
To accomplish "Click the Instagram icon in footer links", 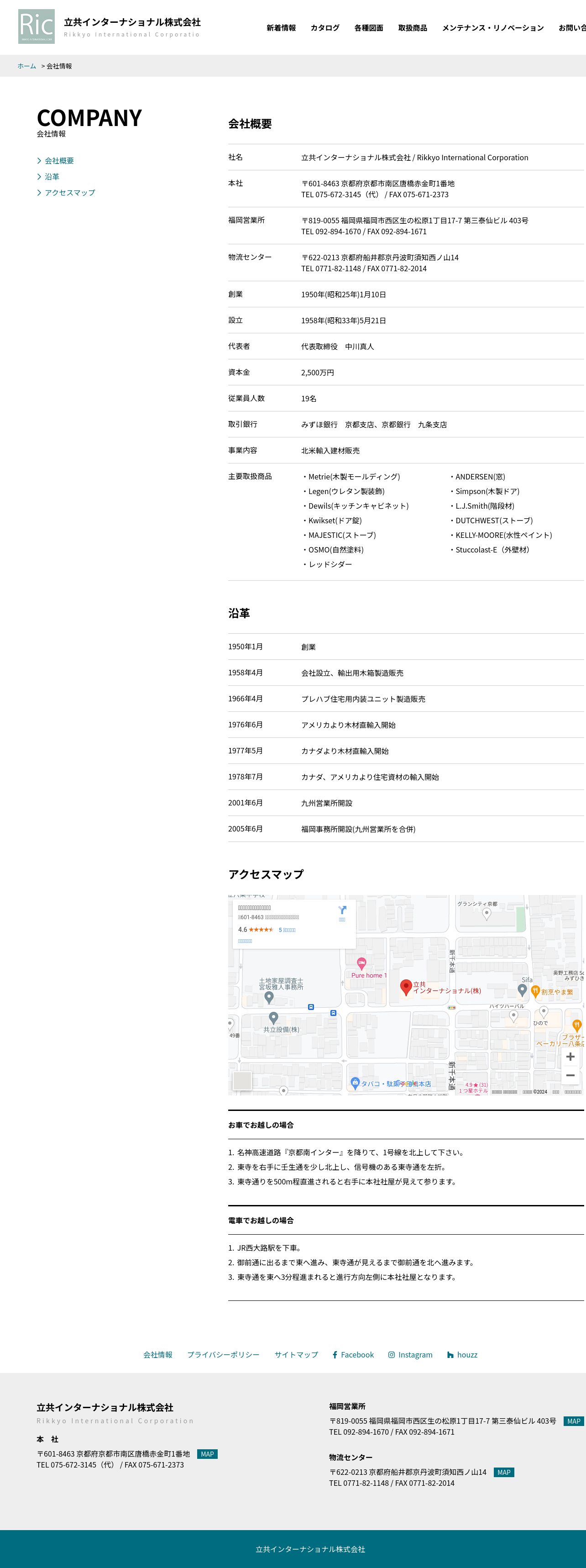I will coord(391,1354).
